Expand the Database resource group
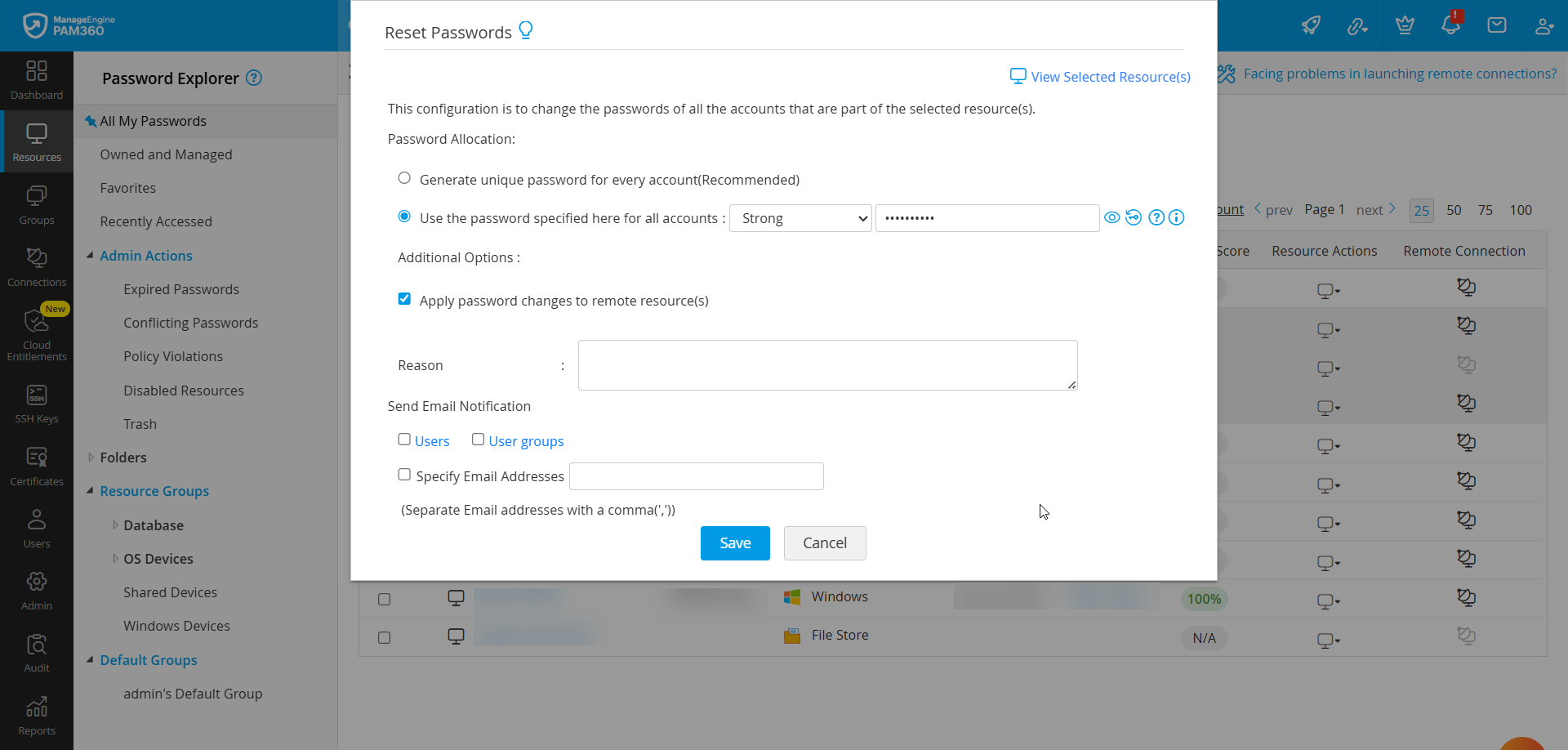Viewport: 1568px width, 750px height. [x=114, y=525]
